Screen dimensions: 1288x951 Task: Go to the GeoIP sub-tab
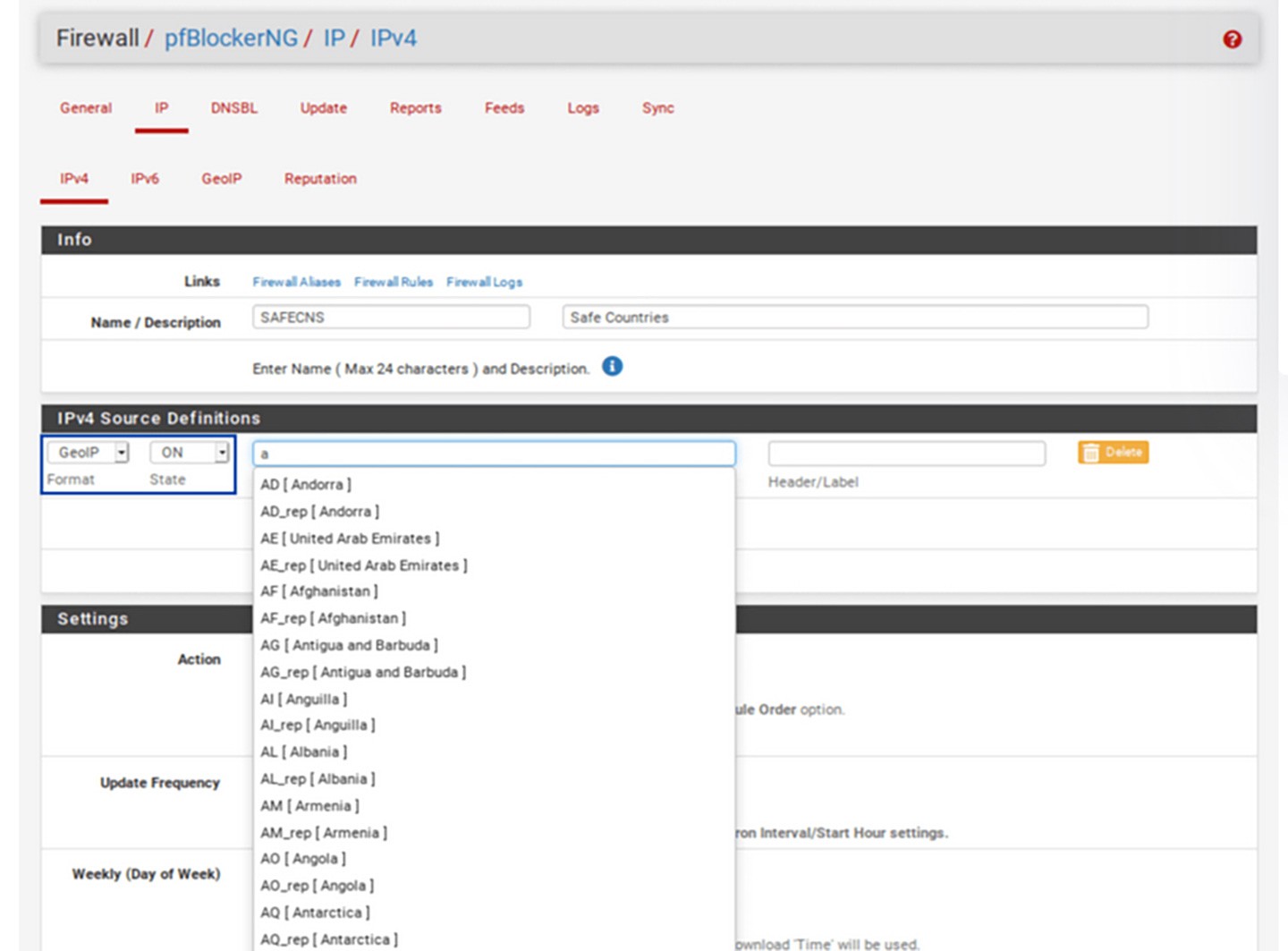[221, 179]
